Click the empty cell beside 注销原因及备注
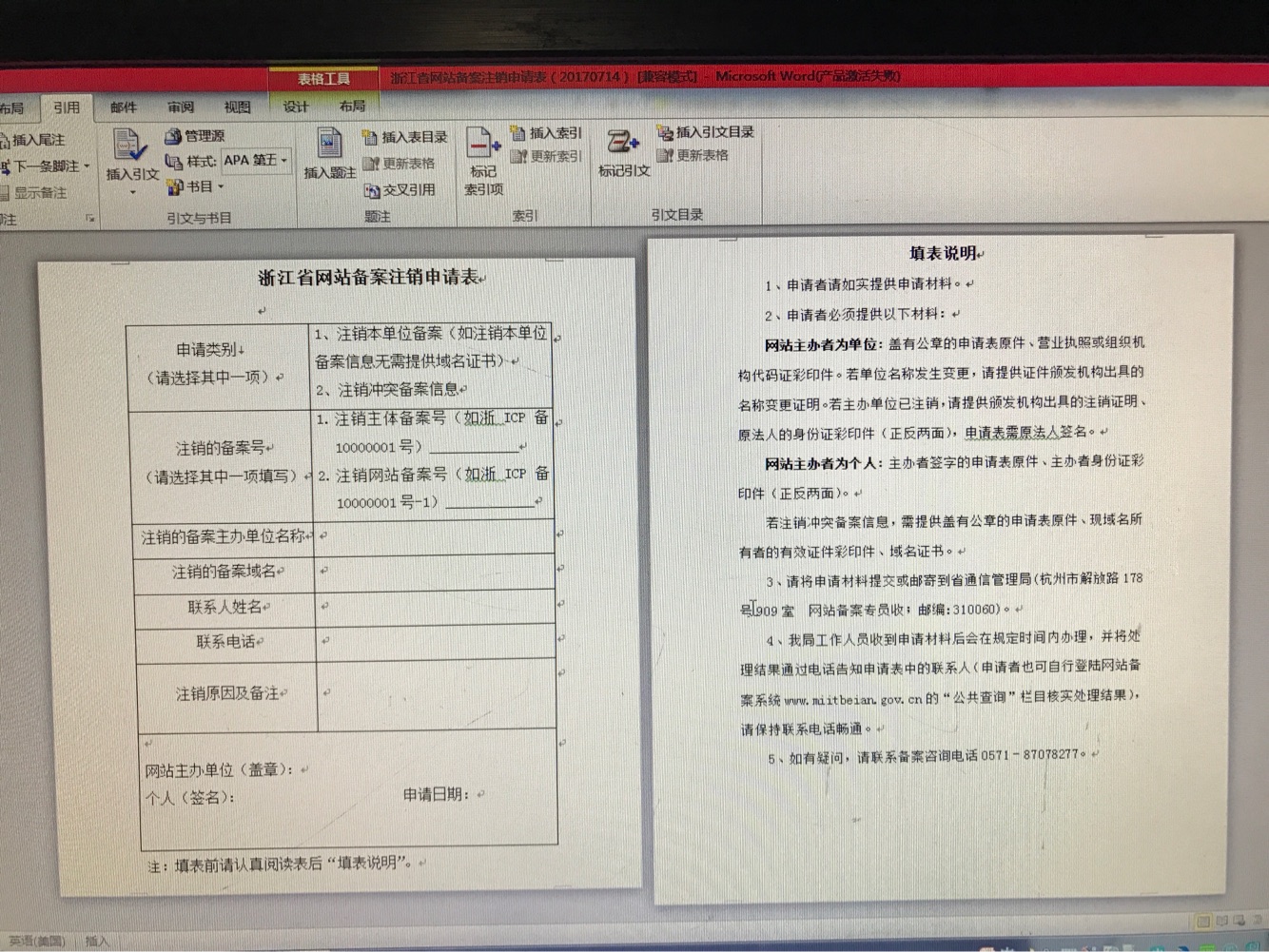This screenshot has width=1269, height=952. (436, 694)
